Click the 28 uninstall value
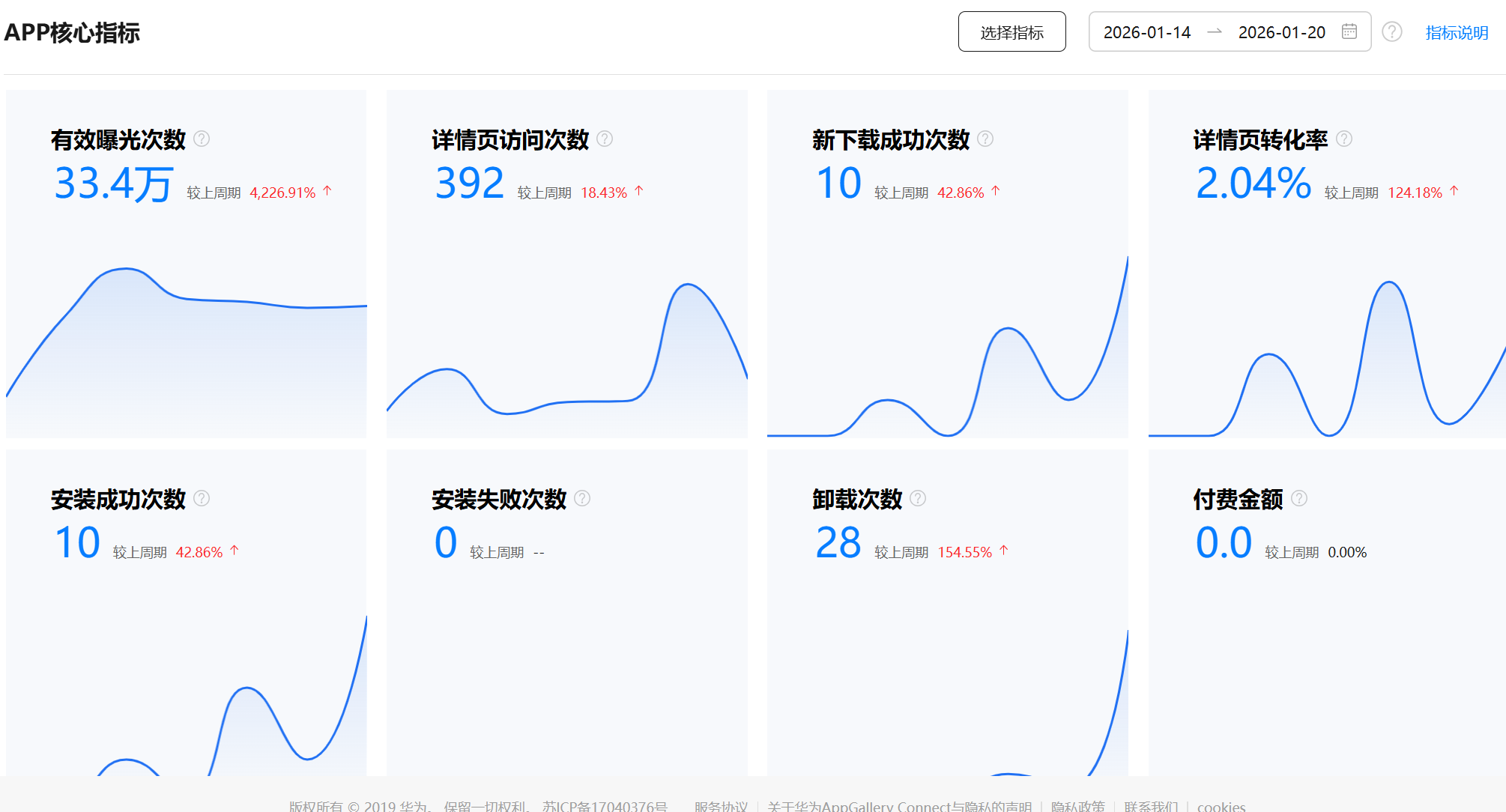Screen dimensions: 1506x812 [x=838, y=543]
